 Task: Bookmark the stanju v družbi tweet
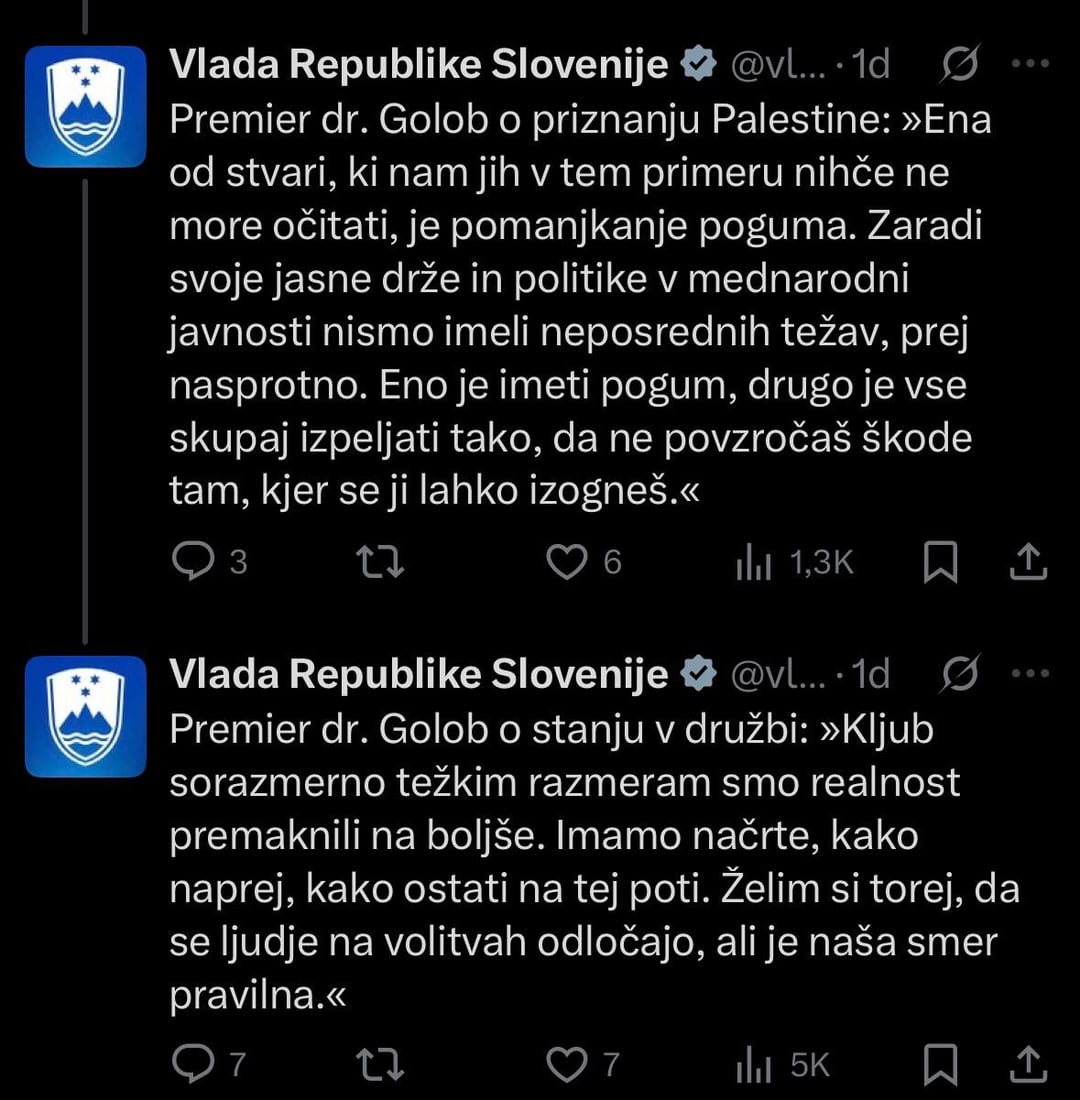939,1064
